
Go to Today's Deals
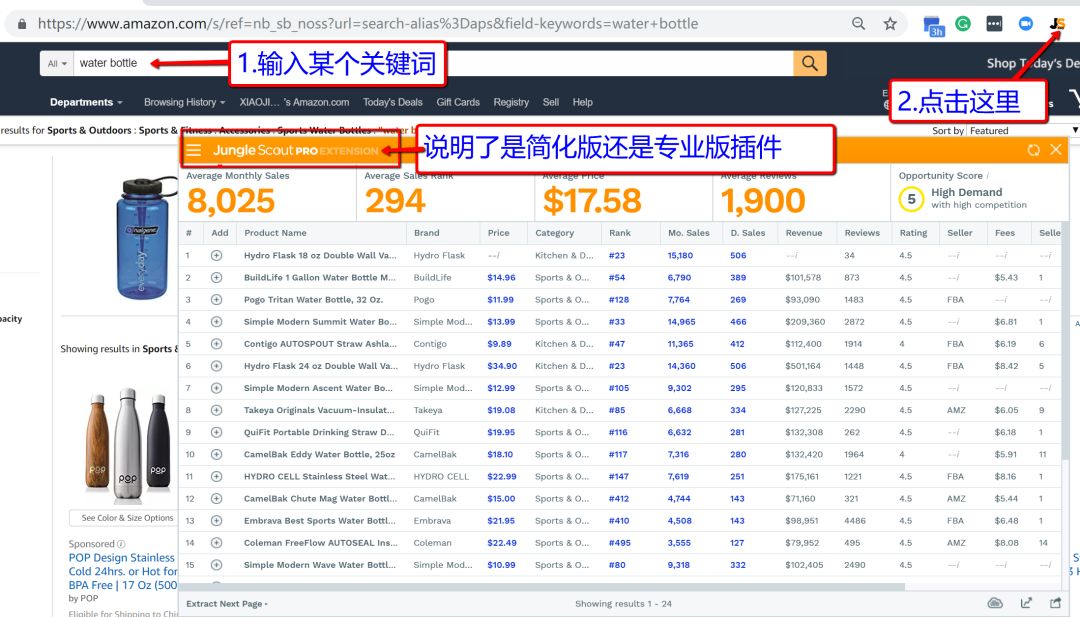coord(393,102)
